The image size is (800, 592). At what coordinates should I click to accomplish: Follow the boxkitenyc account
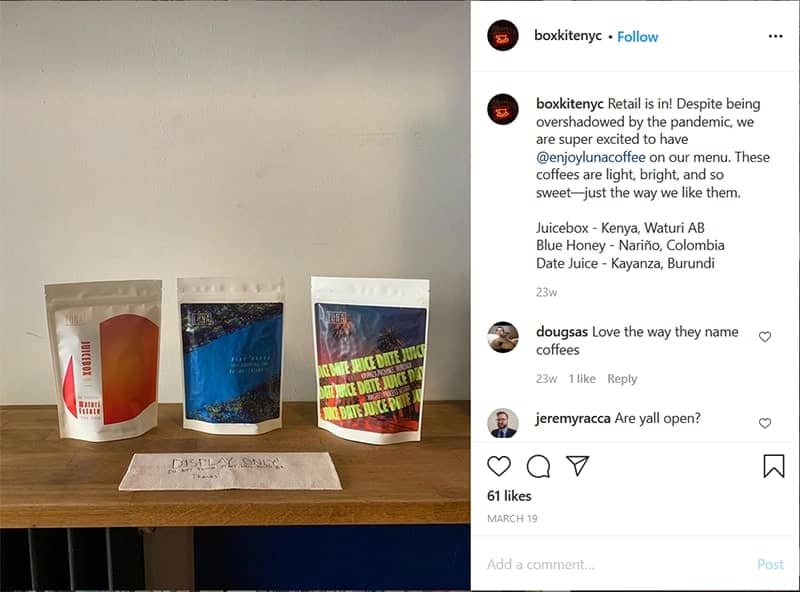[x=637, y=37]
